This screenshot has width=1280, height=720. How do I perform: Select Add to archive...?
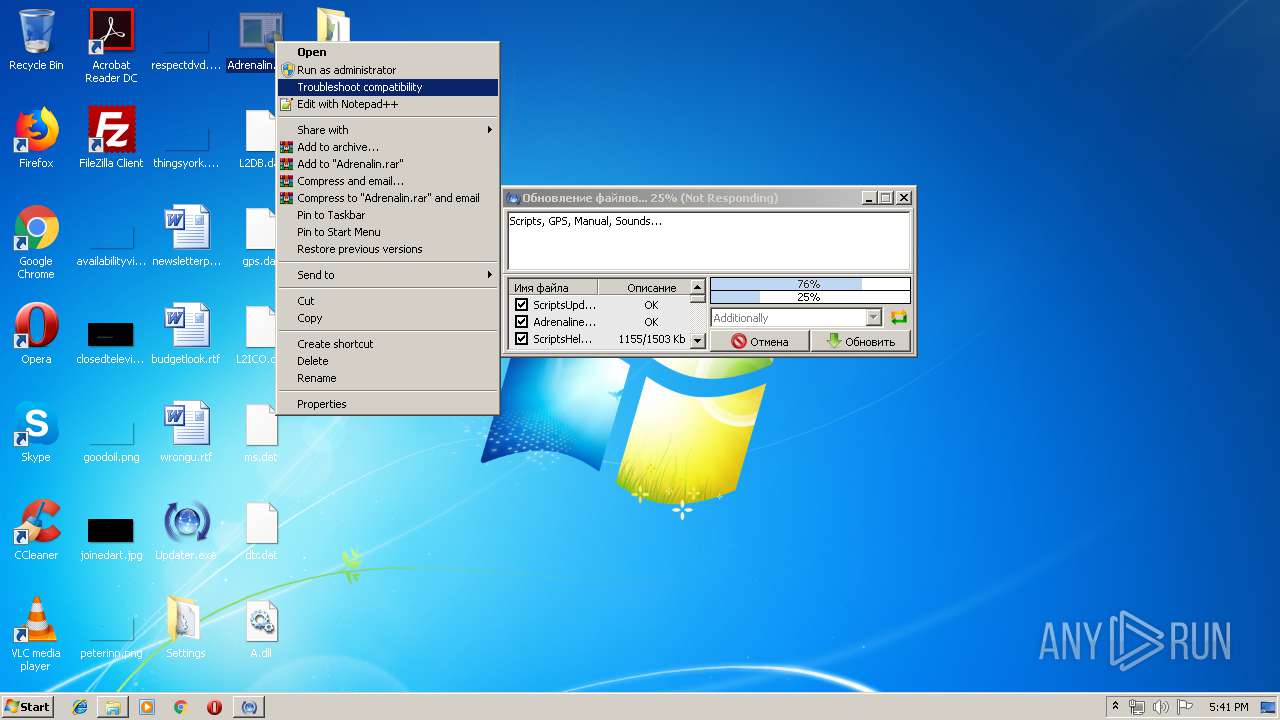click(388, 147)
